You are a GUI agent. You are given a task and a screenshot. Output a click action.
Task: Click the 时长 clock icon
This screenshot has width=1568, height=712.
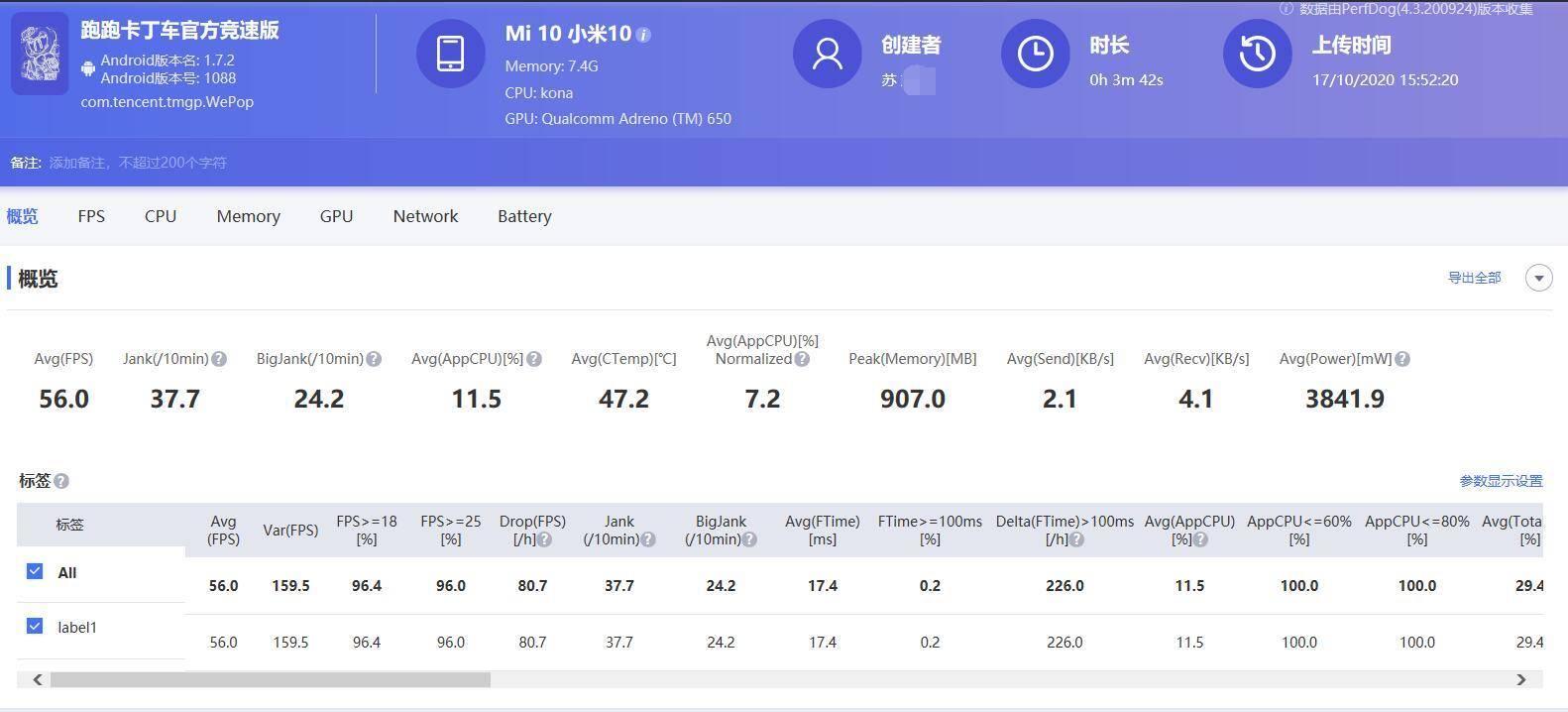1035,54
